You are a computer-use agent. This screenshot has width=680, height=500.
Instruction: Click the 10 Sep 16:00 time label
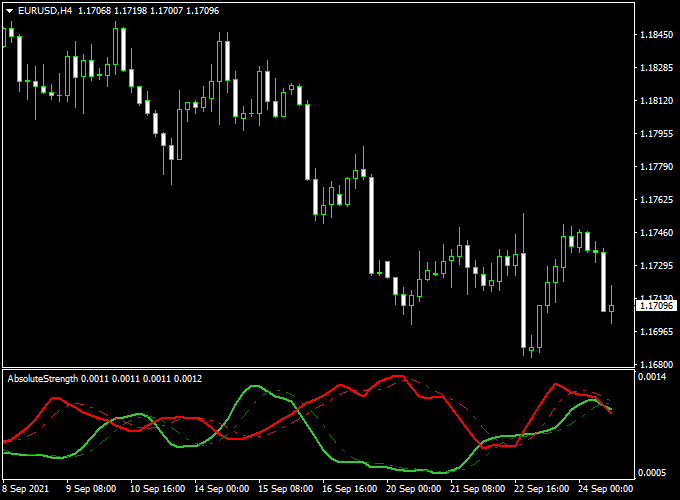(157, 489)
